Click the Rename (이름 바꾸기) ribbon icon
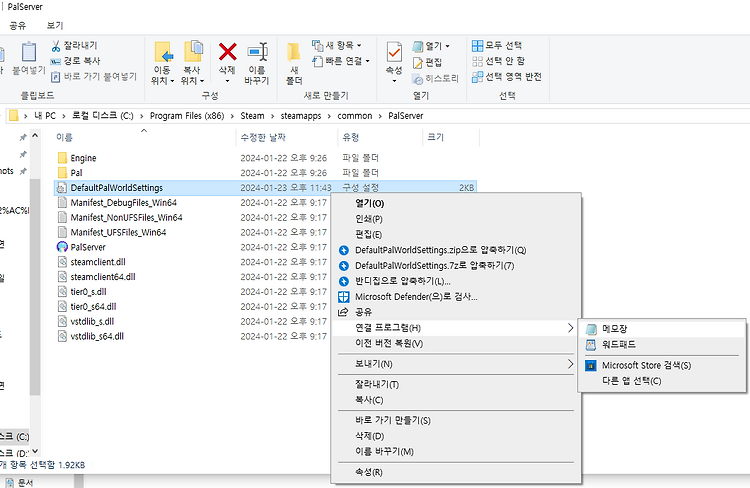 257,52
